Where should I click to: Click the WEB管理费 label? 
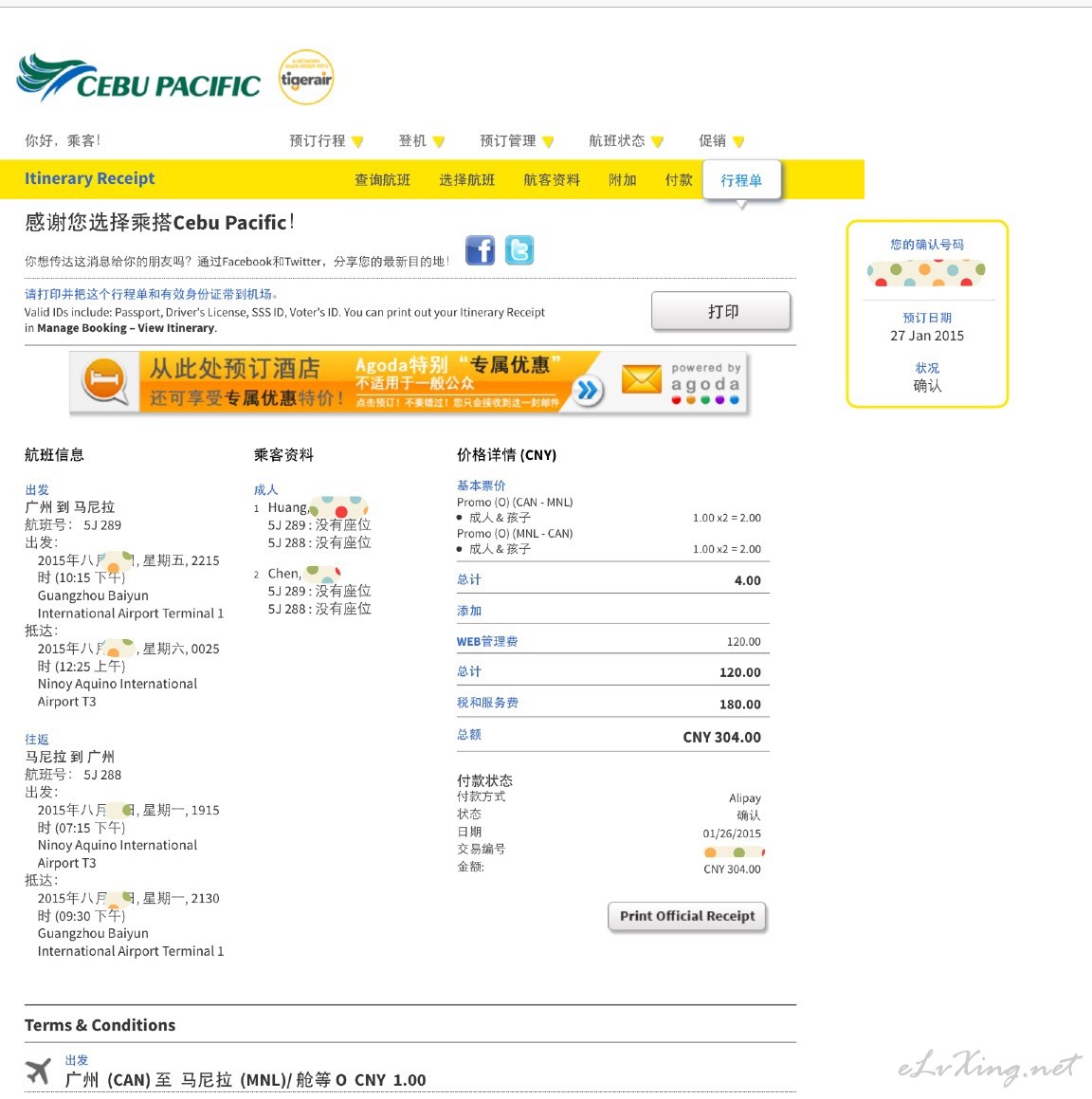(487, 641)
